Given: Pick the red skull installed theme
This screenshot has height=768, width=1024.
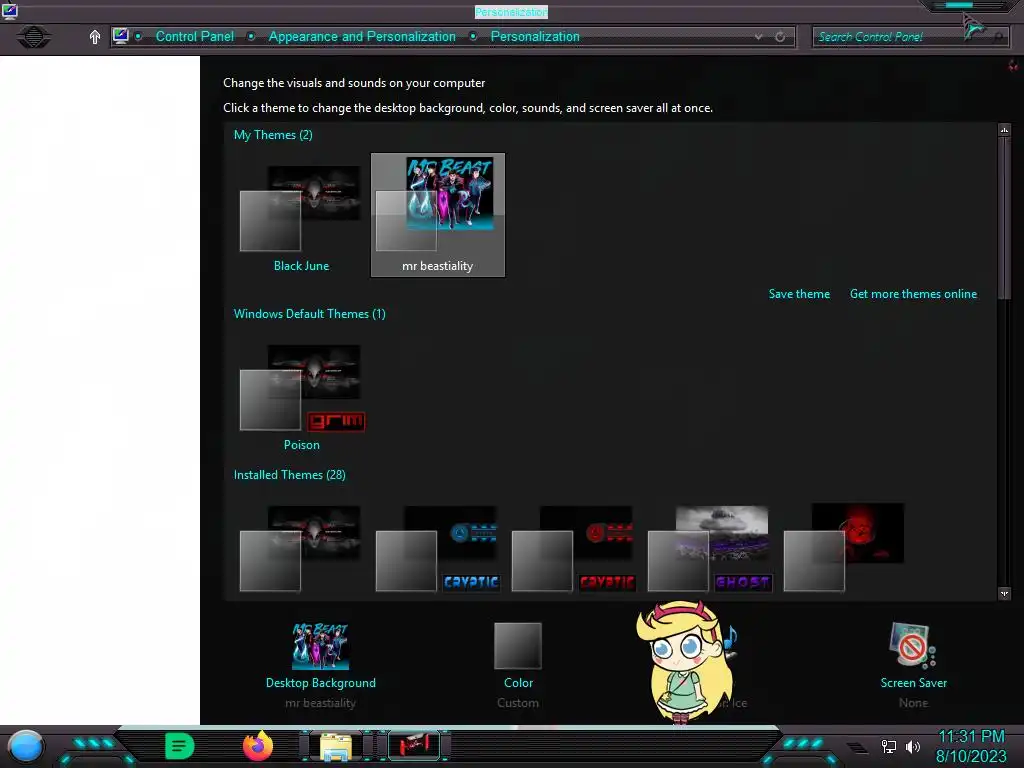Looking at the screenshot, I should pyautogui.click(x=844, y=547).
